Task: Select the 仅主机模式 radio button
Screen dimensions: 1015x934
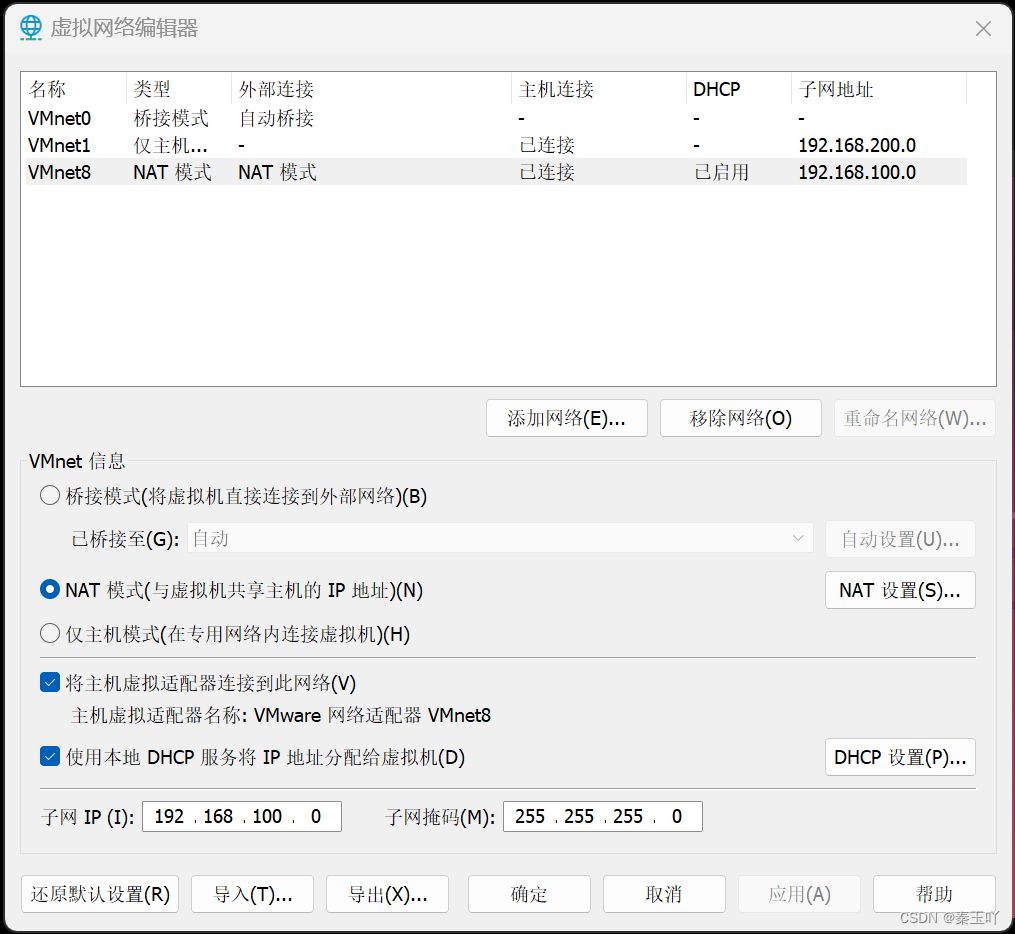Action: (50, 634)
